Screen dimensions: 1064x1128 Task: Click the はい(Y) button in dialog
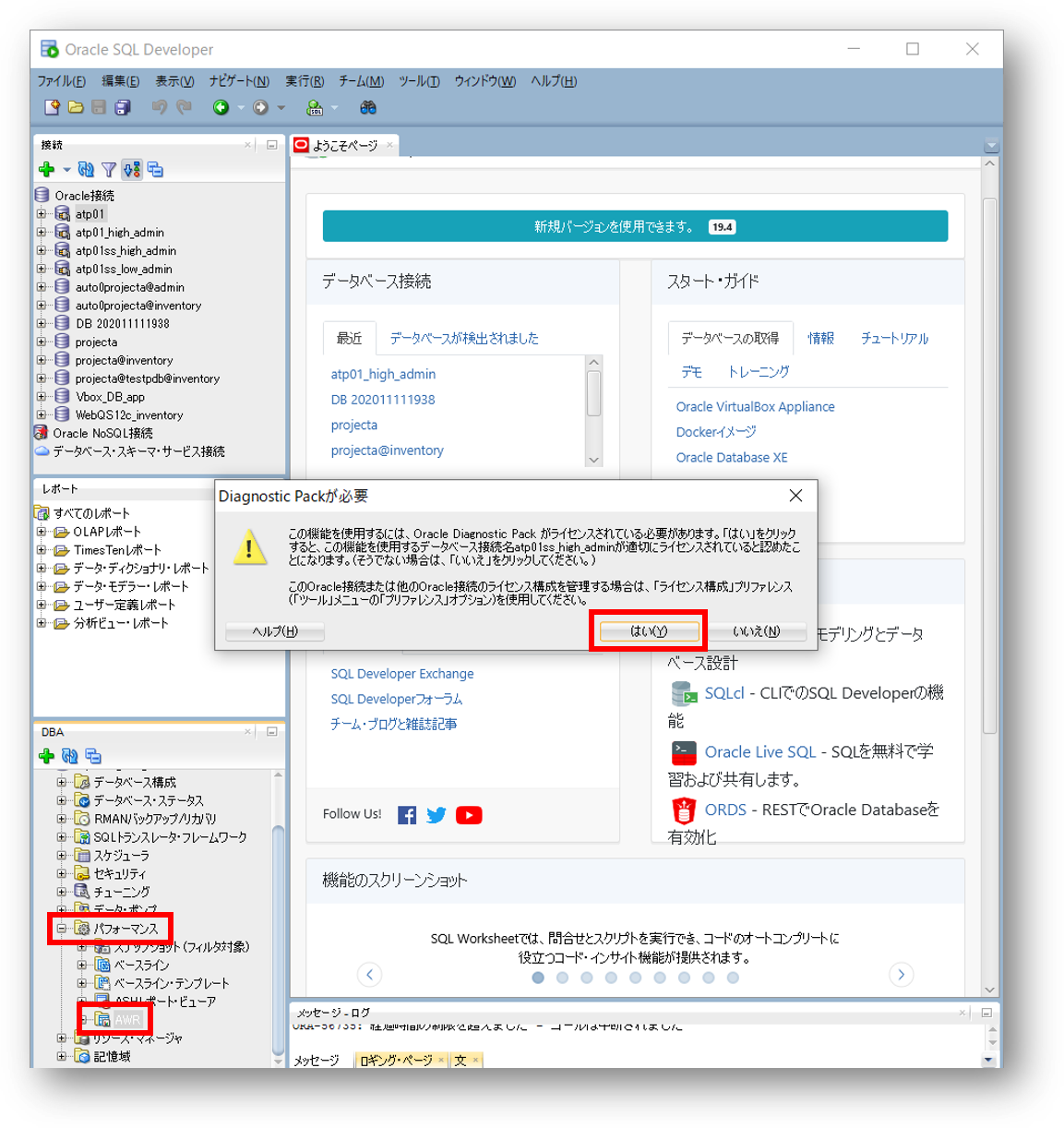(x=649, y=631)
